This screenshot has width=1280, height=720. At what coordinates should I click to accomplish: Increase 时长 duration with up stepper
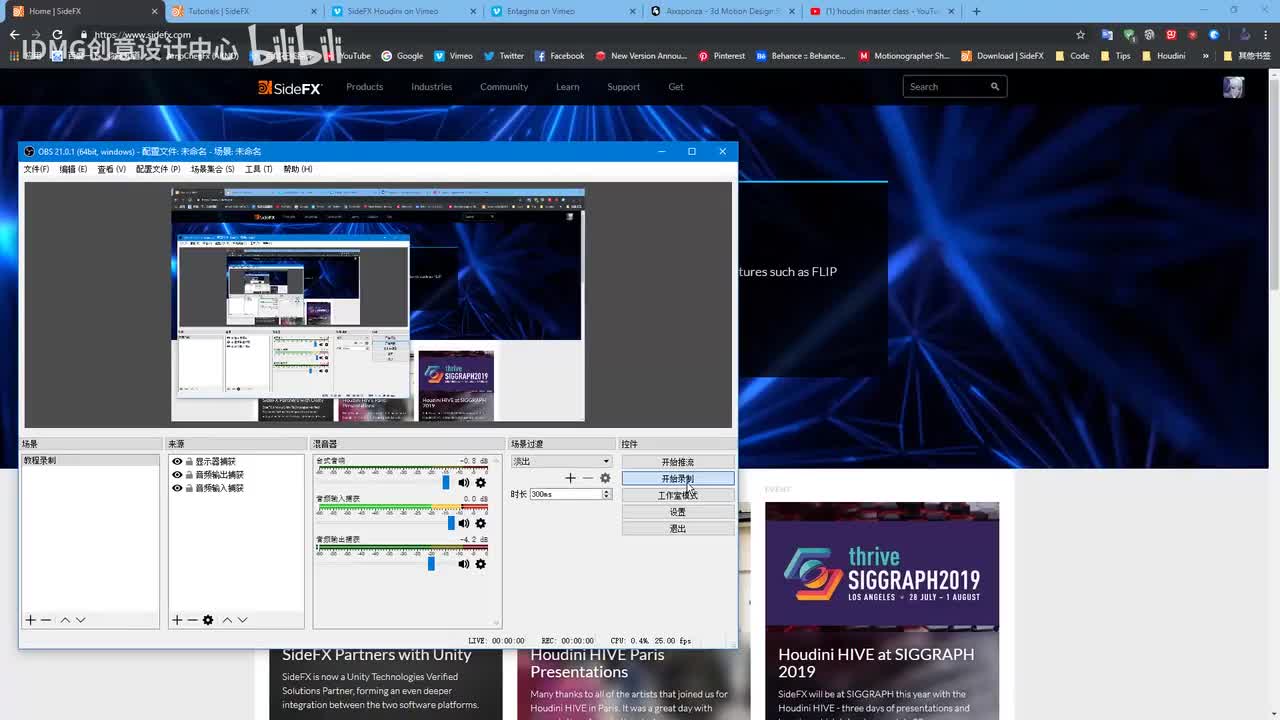606,492
